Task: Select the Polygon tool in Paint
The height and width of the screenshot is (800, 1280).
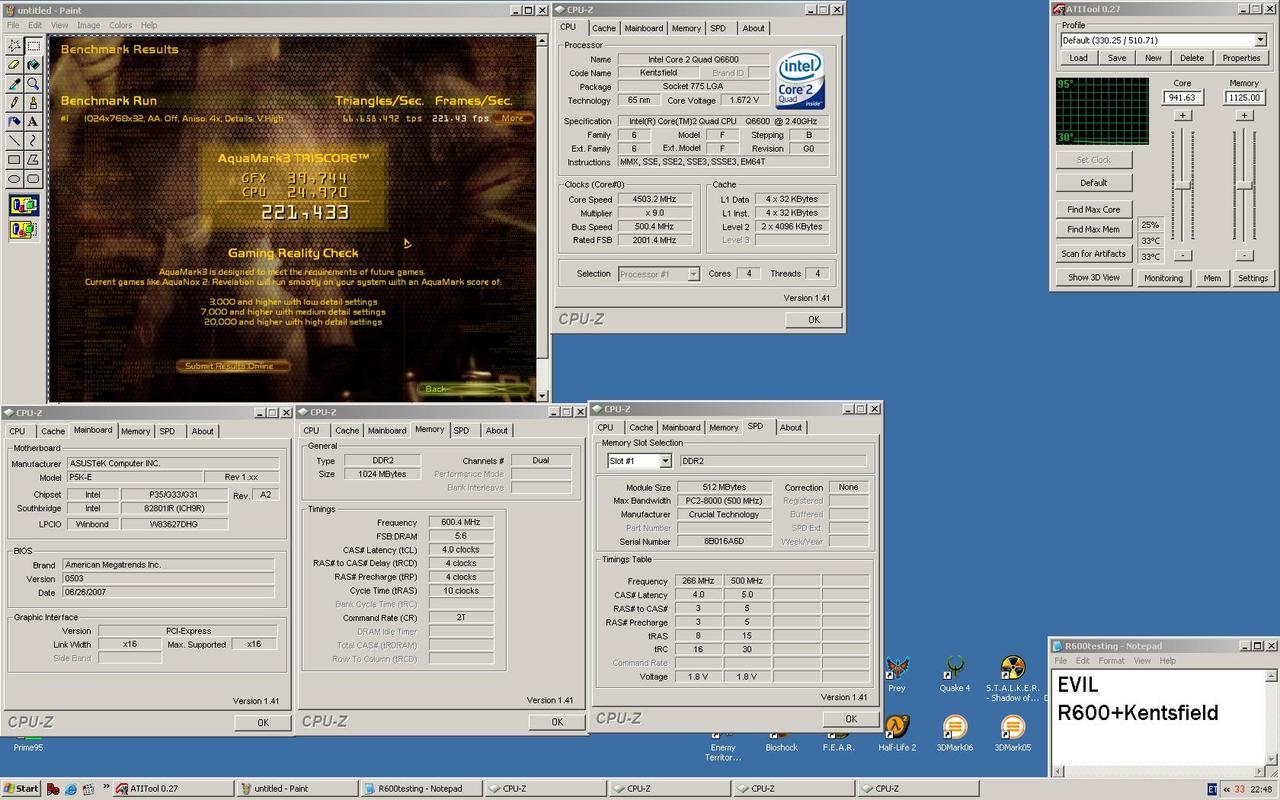Action: (x=33, y=160)
